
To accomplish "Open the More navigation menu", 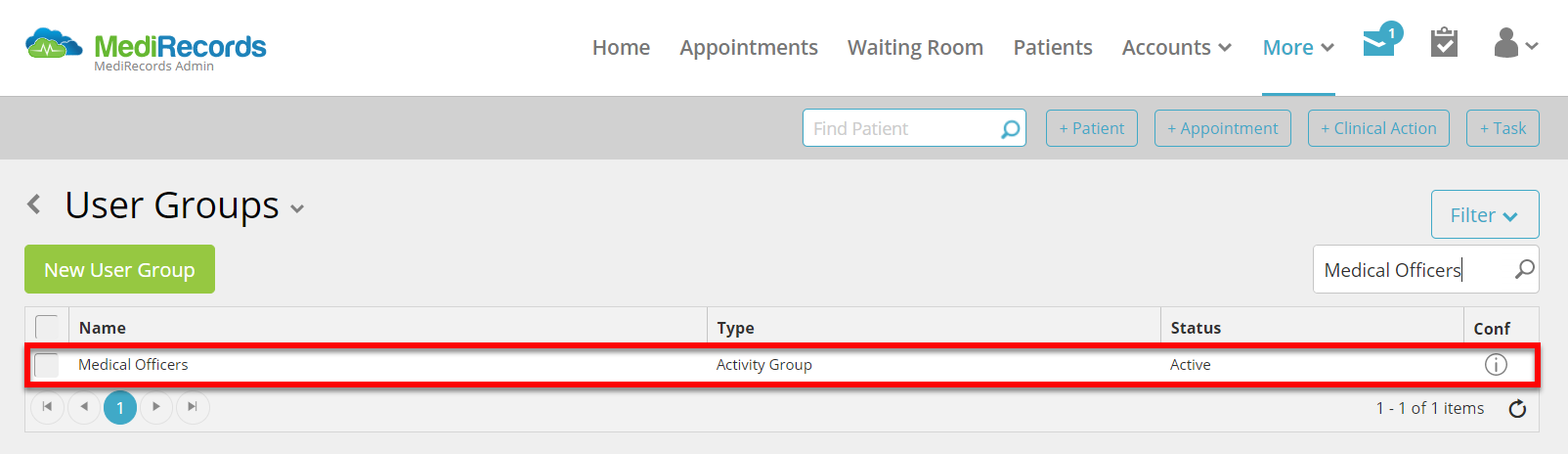I will 1298,47.
